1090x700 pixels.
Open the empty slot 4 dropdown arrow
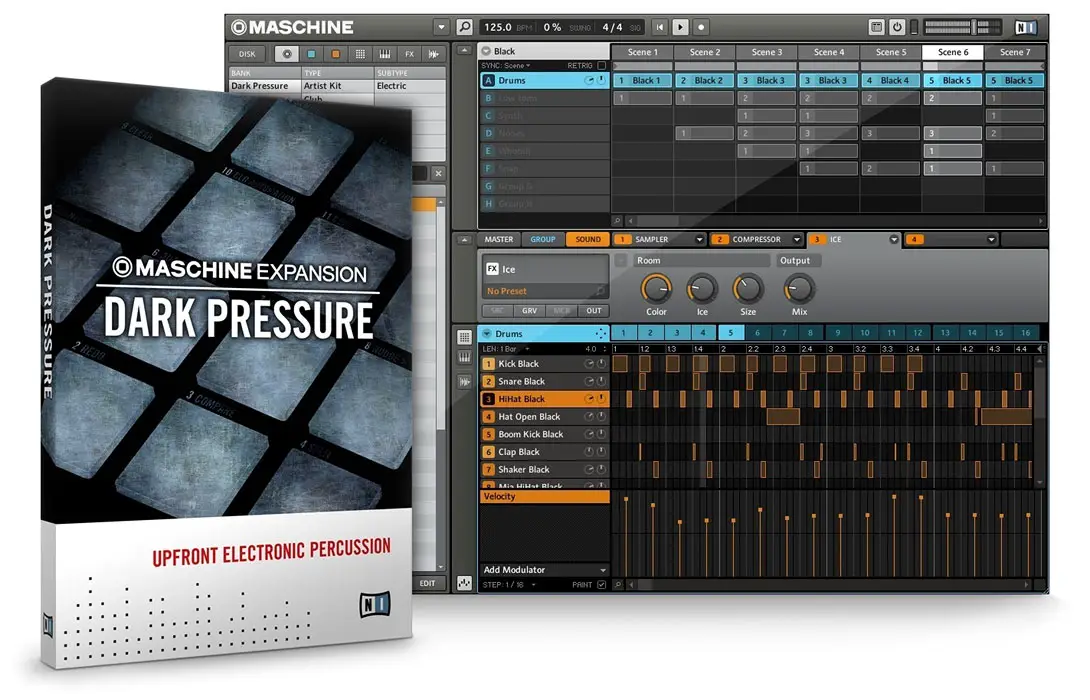[991, 239]
